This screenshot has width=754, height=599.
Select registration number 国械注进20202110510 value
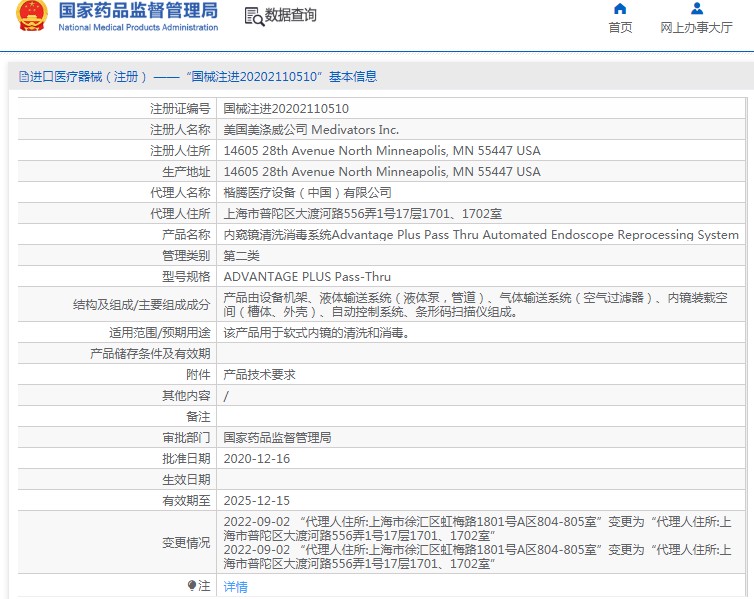[286, 109]
